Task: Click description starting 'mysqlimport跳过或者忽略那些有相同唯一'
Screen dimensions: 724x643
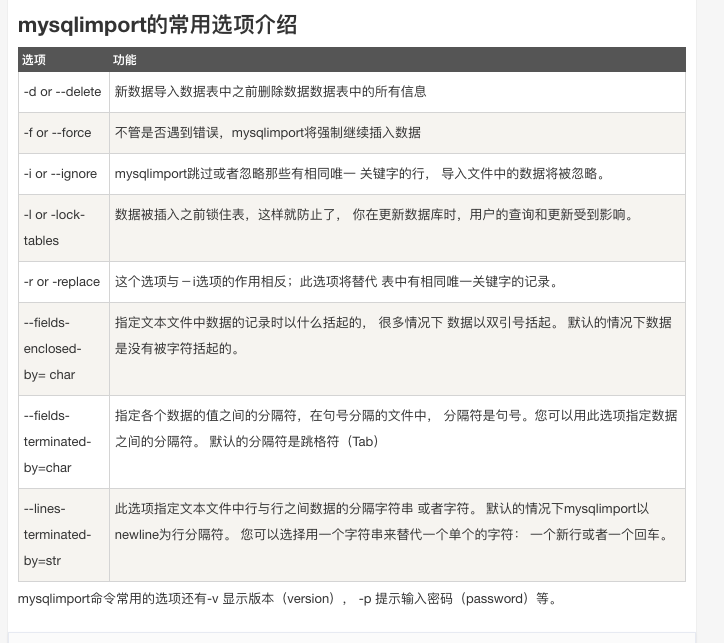Action: (x=360, y=174)
